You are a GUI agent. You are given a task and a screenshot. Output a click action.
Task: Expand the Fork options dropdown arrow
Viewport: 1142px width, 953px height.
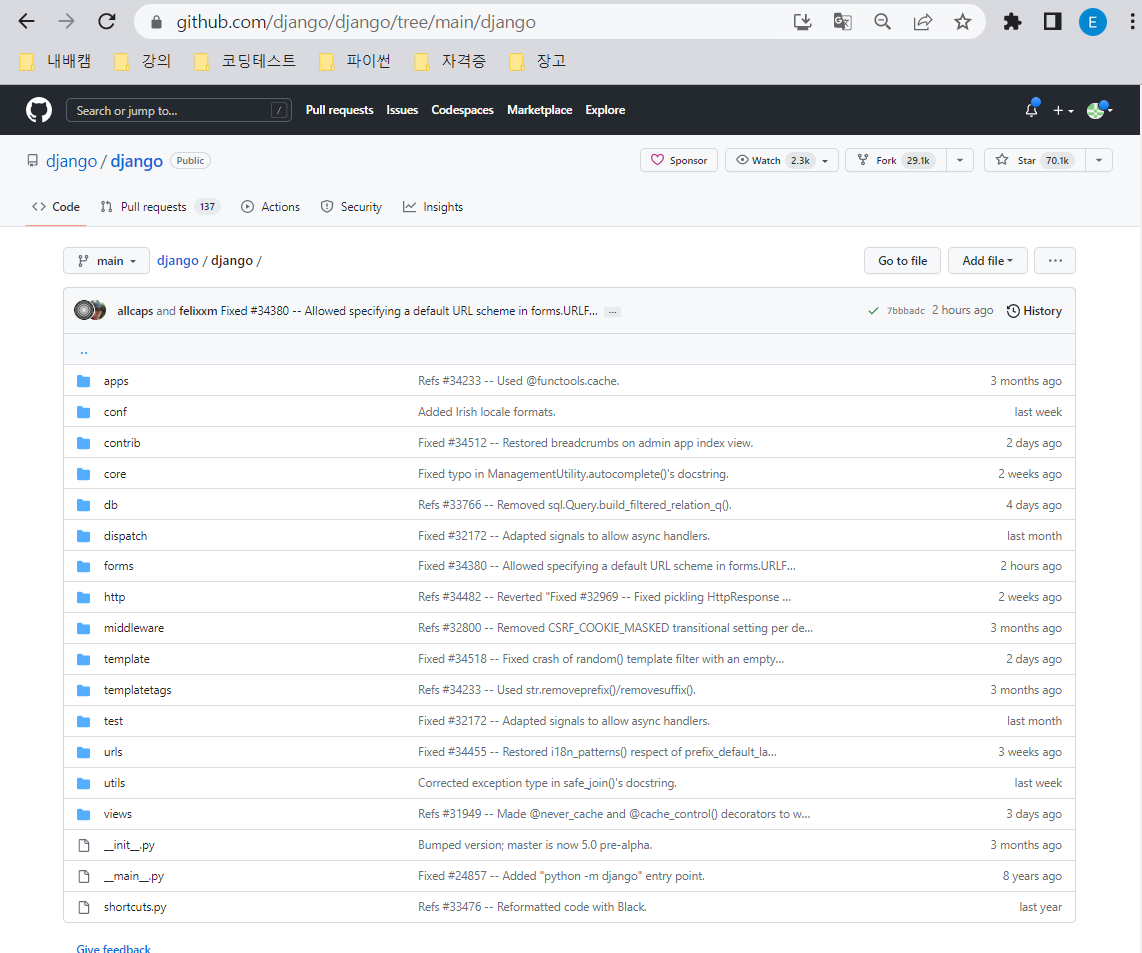(960, 161)
